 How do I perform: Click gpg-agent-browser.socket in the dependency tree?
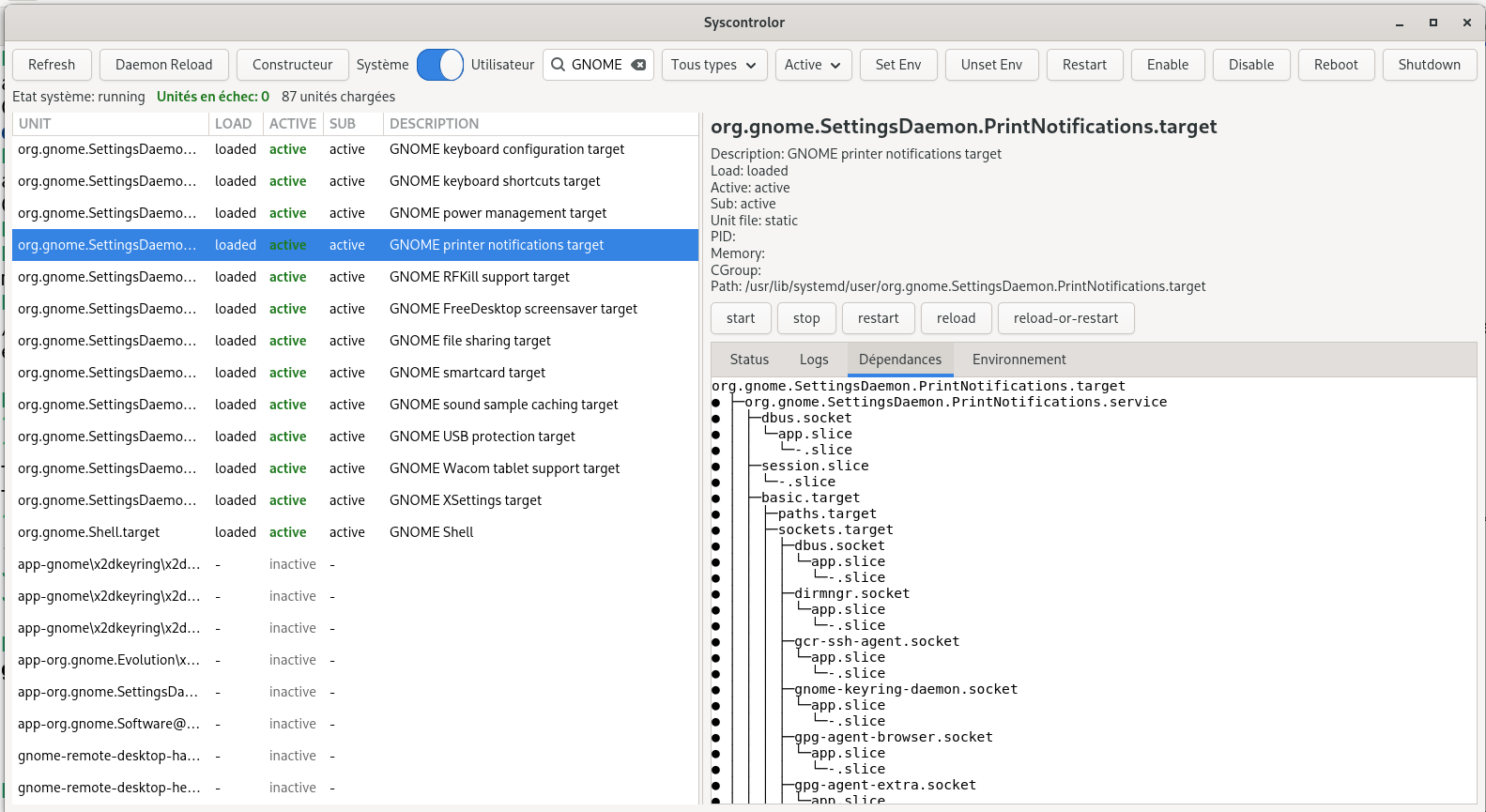pyautogui.click(x=894, y=737)
